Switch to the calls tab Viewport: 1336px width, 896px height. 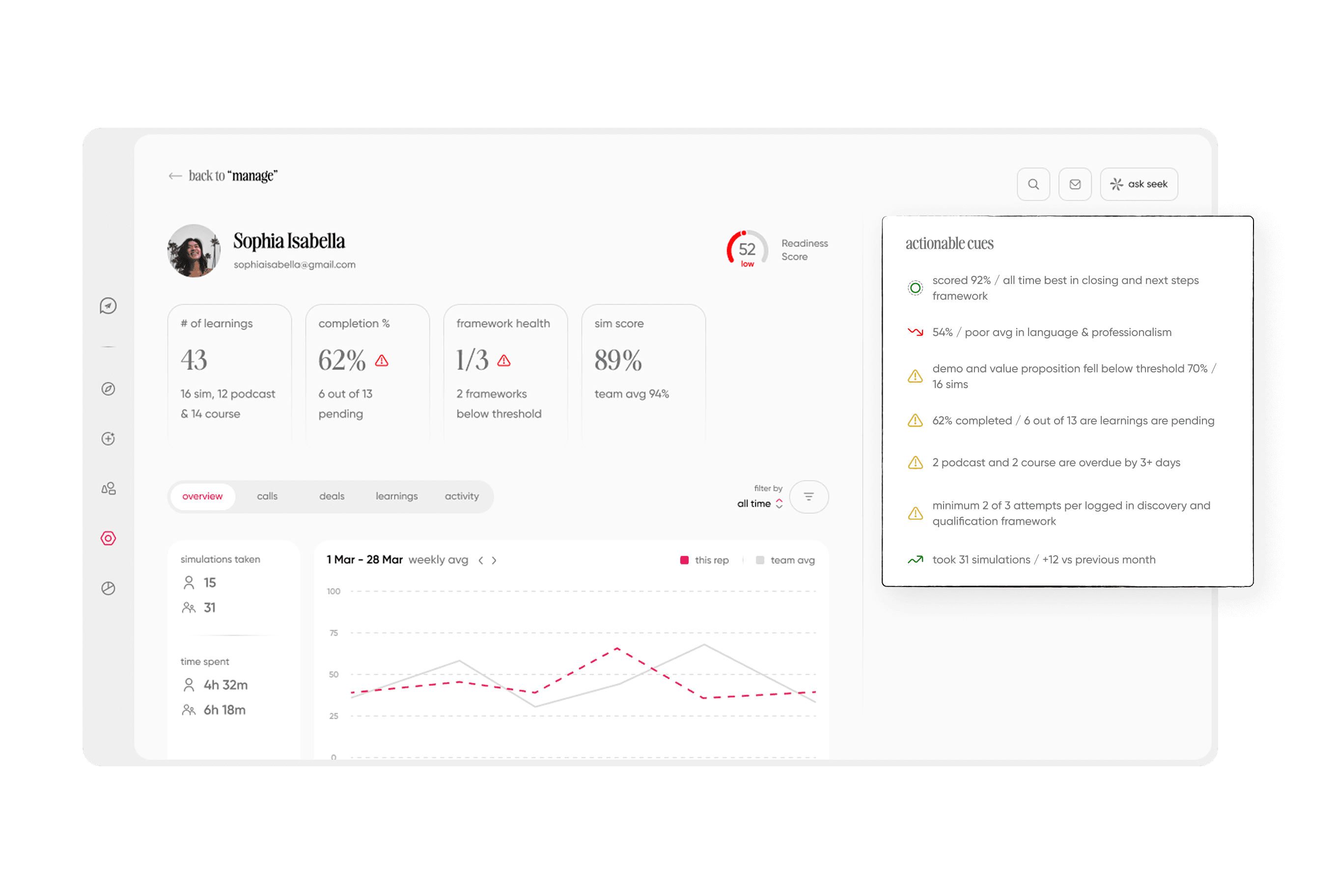click(x=267, y=496)
